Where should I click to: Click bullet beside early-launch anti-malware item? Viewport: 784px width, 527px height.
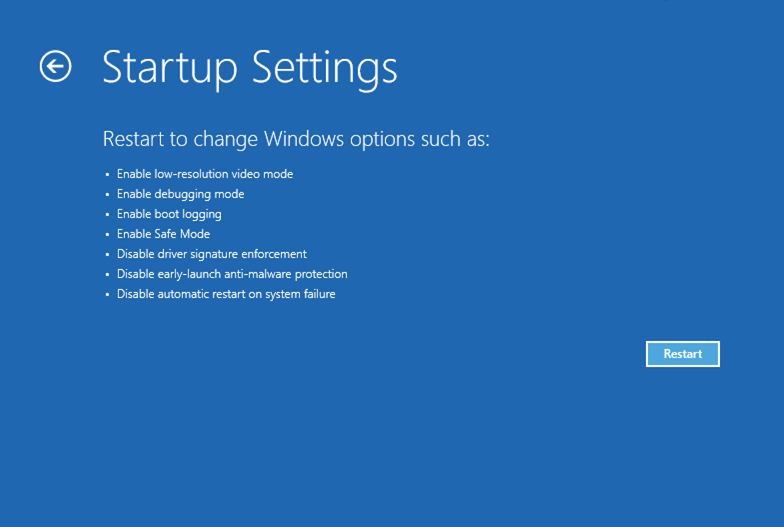click(x=107, y=274)
